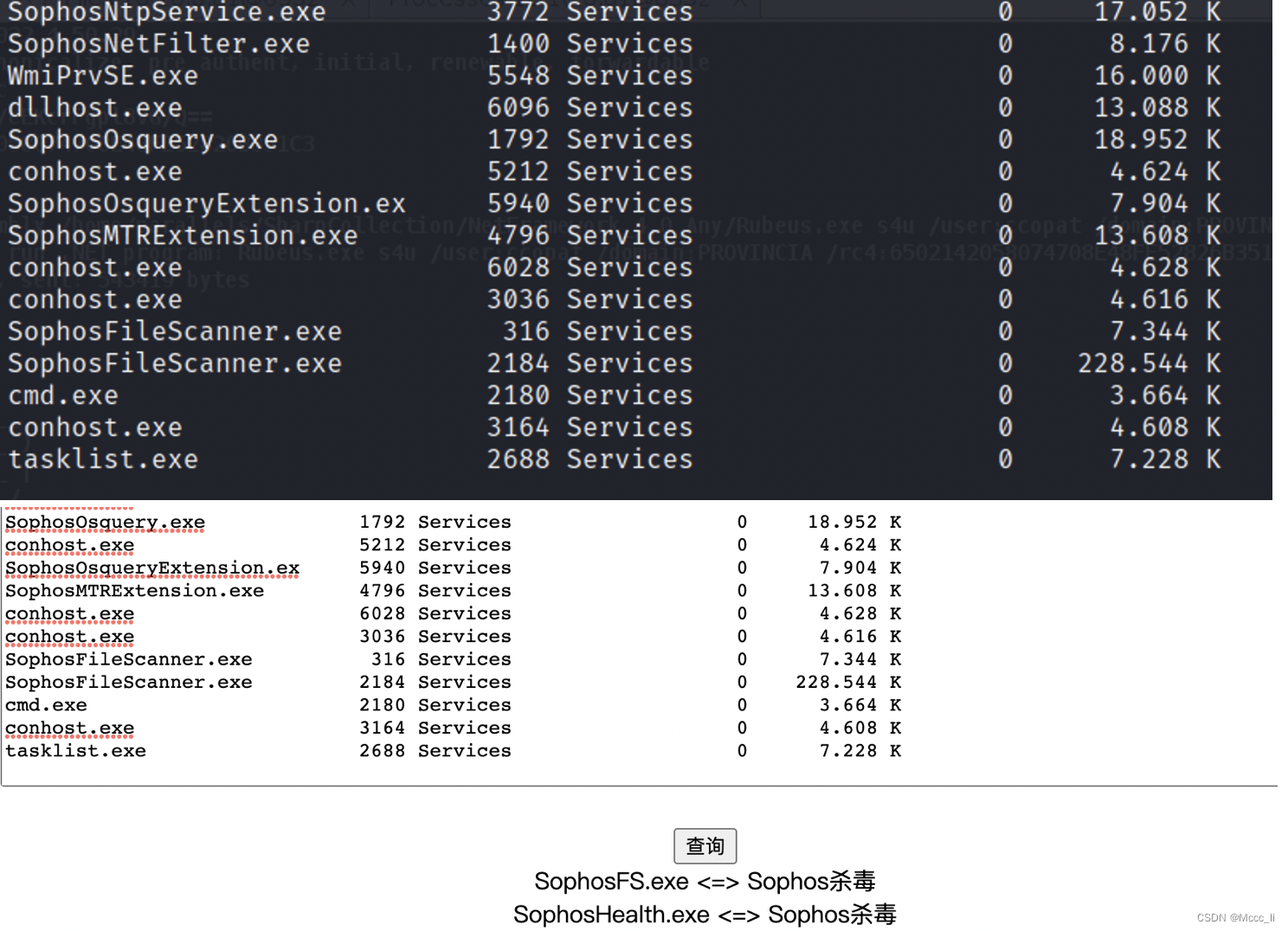Select memory value 8.176 K
This screenshot has height=931, width=1288.
point(1165,44)
